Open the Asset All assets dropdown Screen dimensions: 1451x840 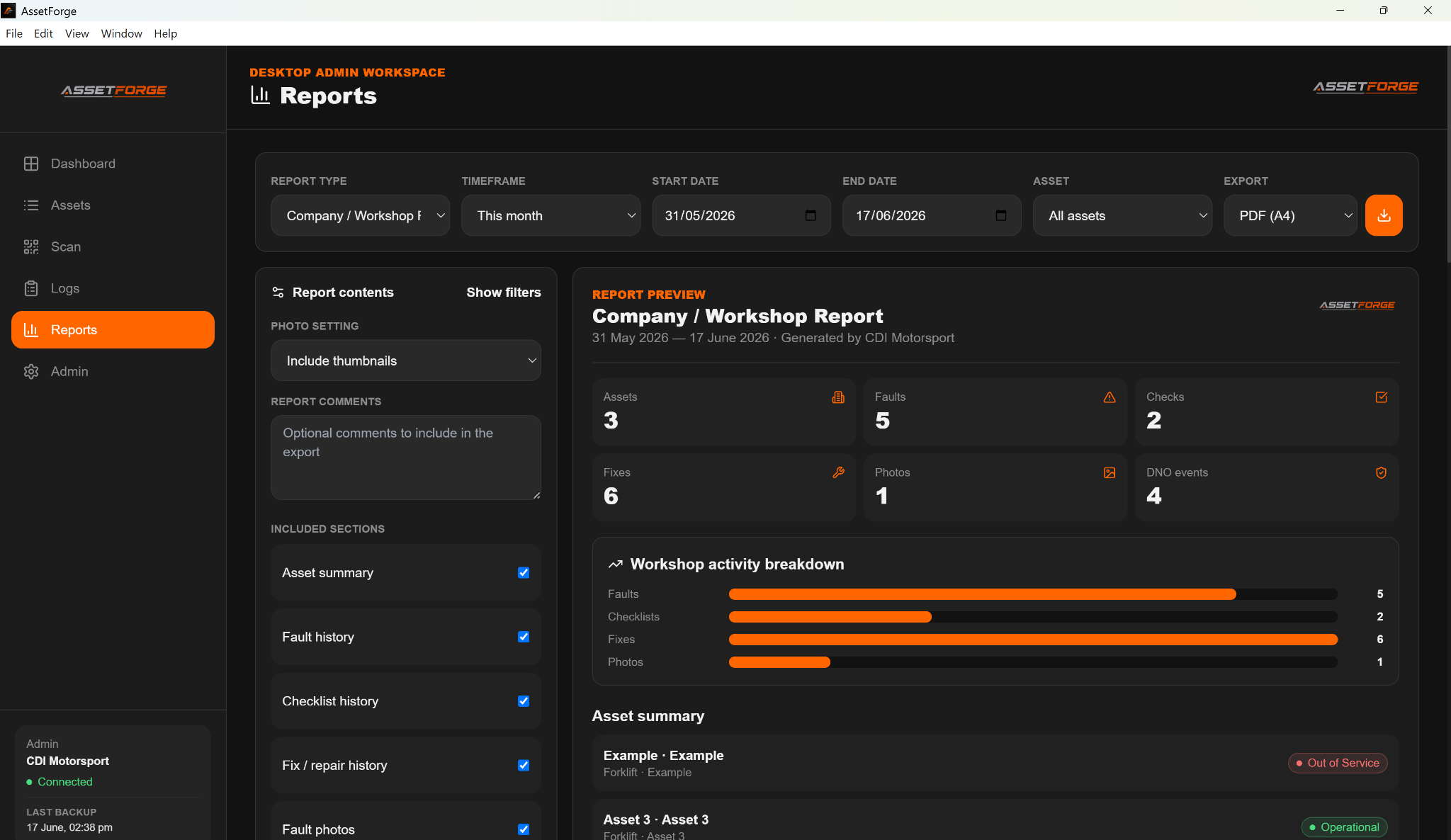coord(1122,215)
